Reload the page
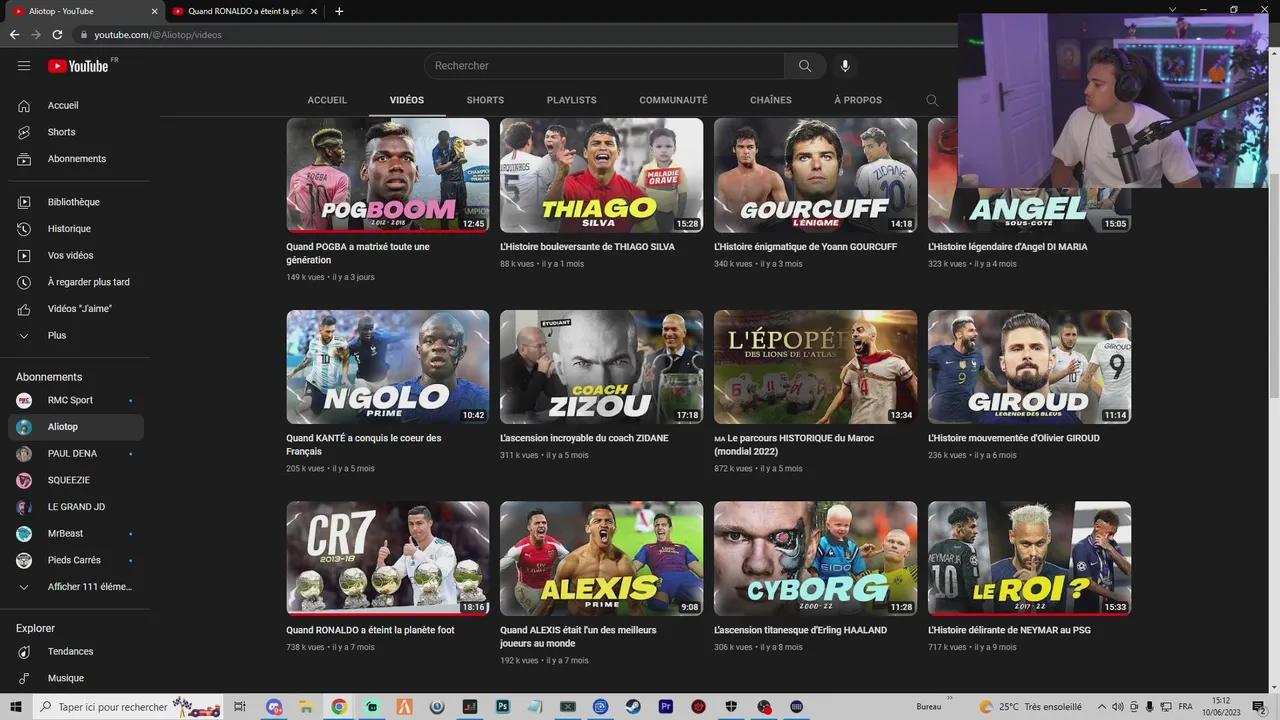Screen dimensions: 1280x720 point(57,34)
